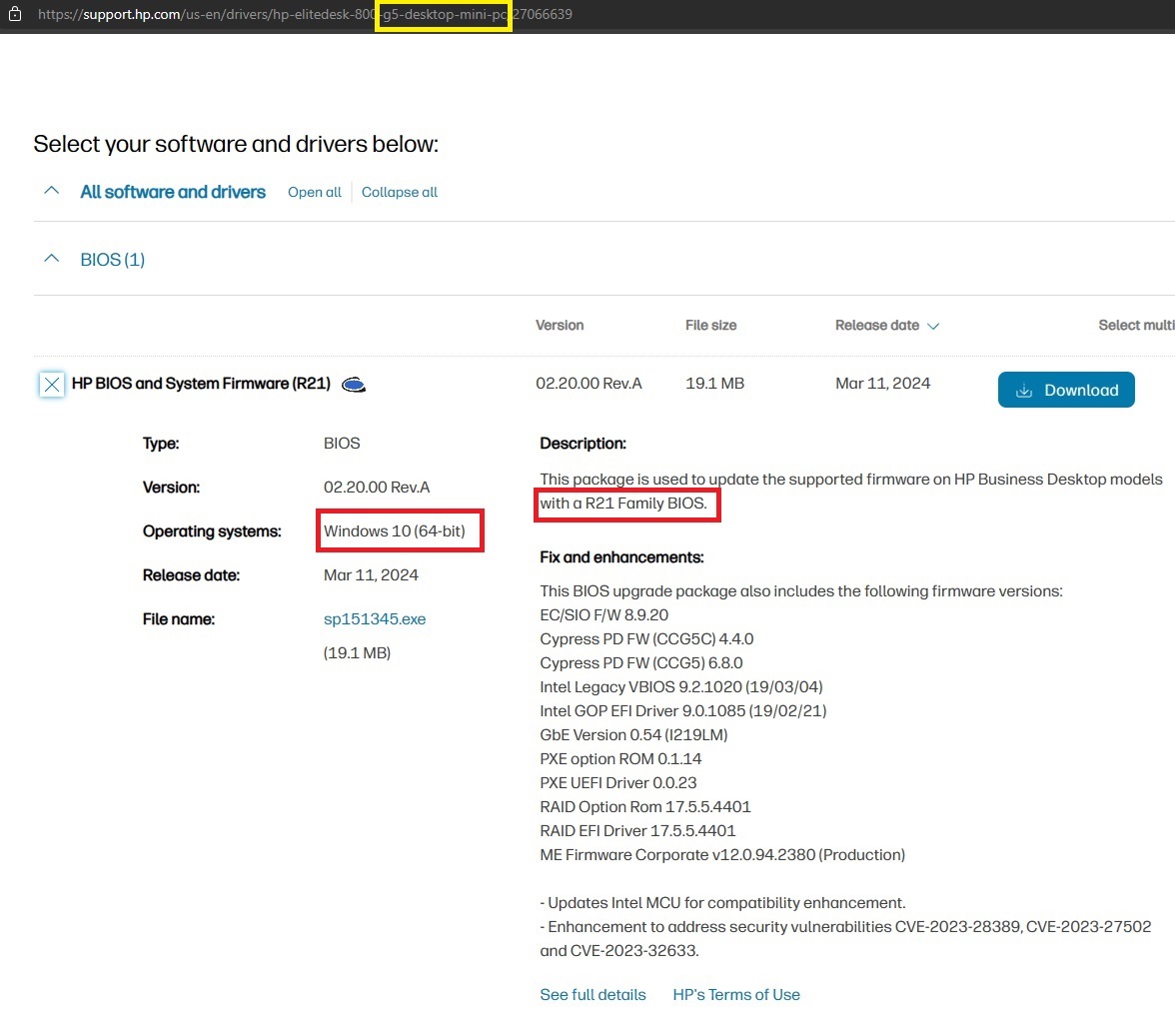Toggle the Release date sort arrow
The height and width of the screenshot is (1036, 1175).
click(933, 326)
